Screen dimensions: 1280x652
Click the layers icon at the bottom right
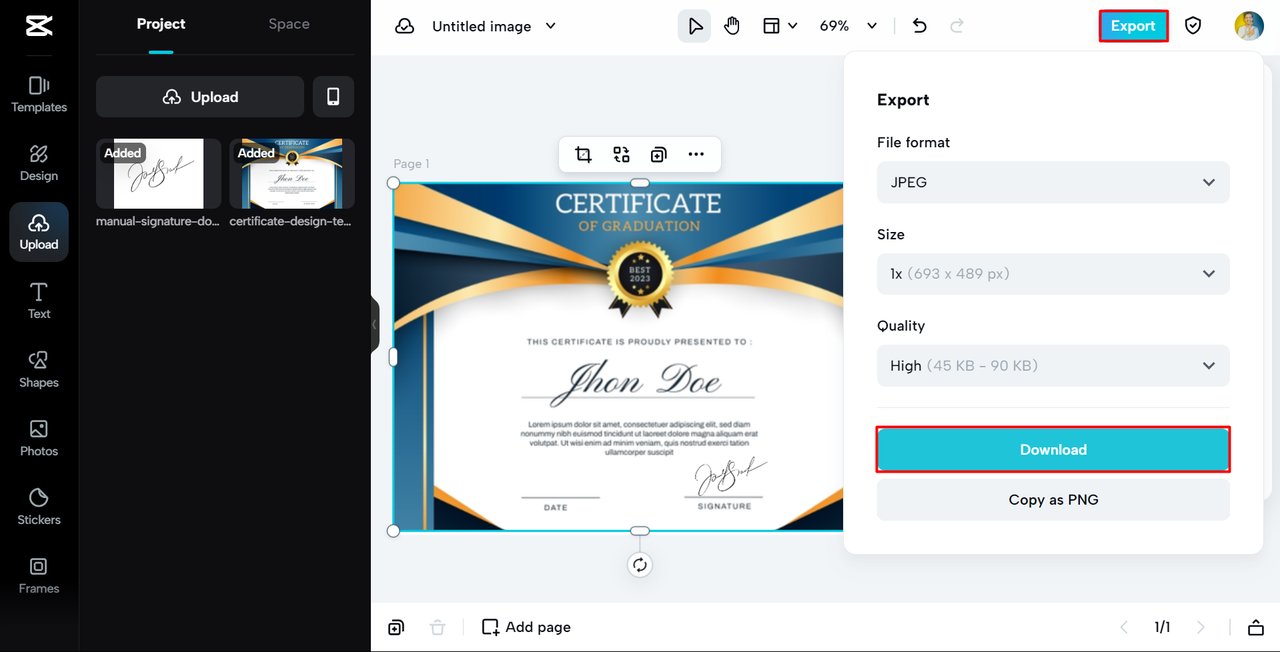[1256, 627]
